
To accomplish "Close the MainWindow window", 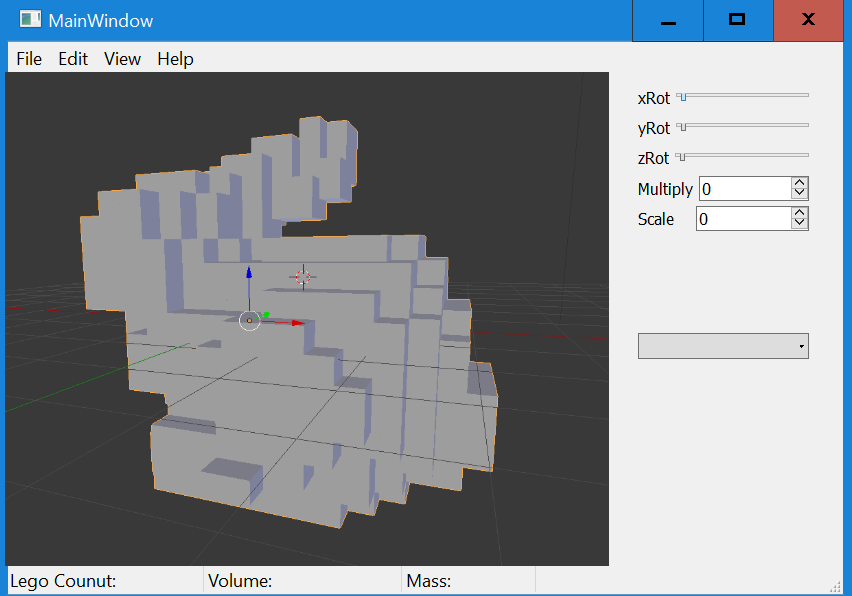I will point(808,21).
